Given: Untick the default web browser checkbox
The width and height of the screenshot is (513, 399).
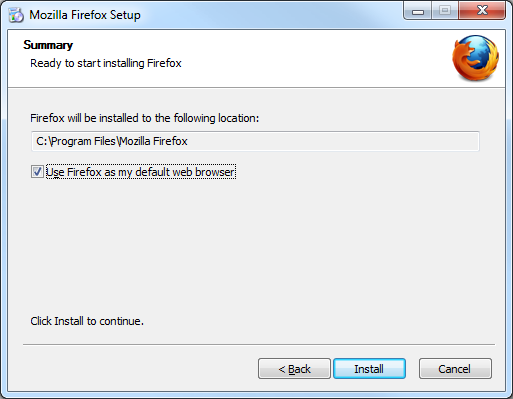Looking at the screenshot, I should click(37, 172).
